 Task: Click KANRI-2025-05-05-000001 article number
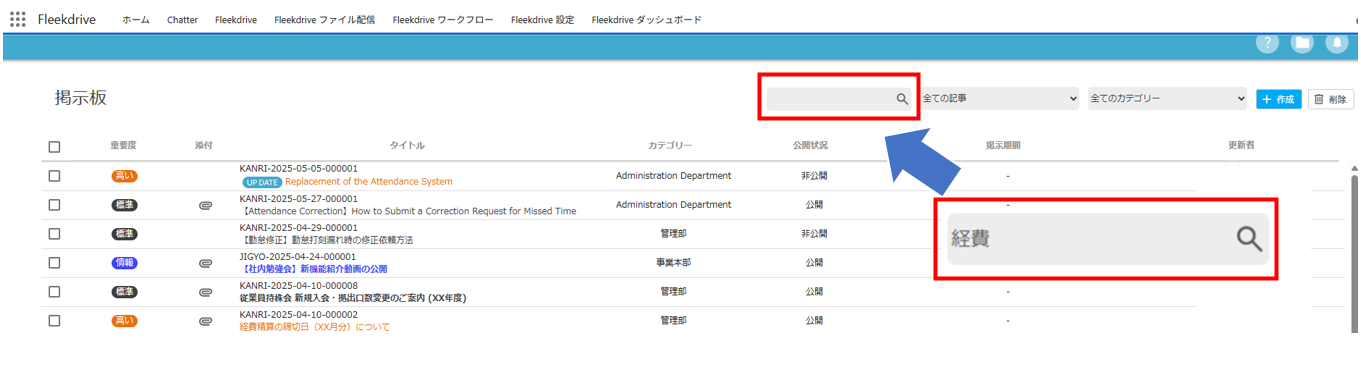299,169
